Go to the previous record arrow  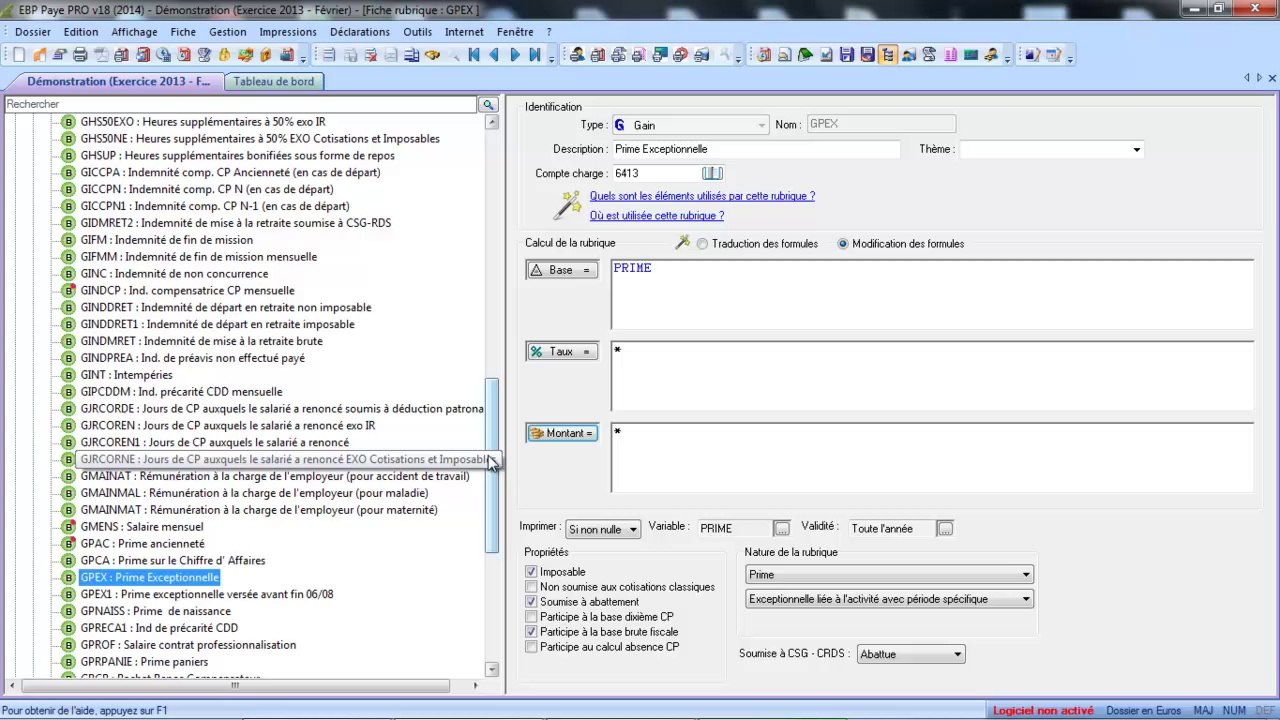tap(494, 55)
